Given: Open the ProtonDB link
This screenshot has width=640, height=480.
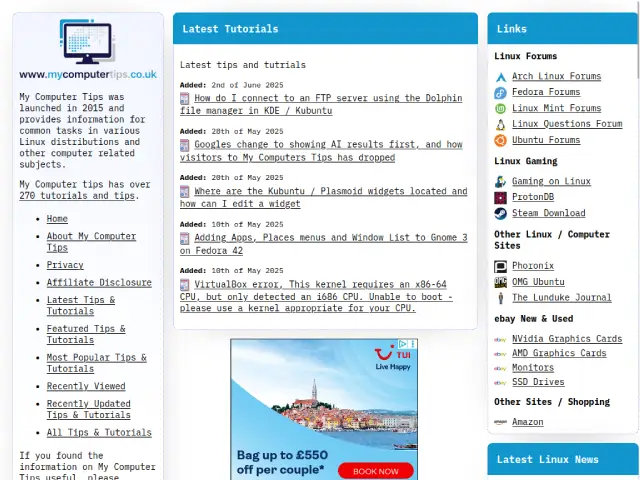Looking at the screenshot, I should click(x=533, y=197).
